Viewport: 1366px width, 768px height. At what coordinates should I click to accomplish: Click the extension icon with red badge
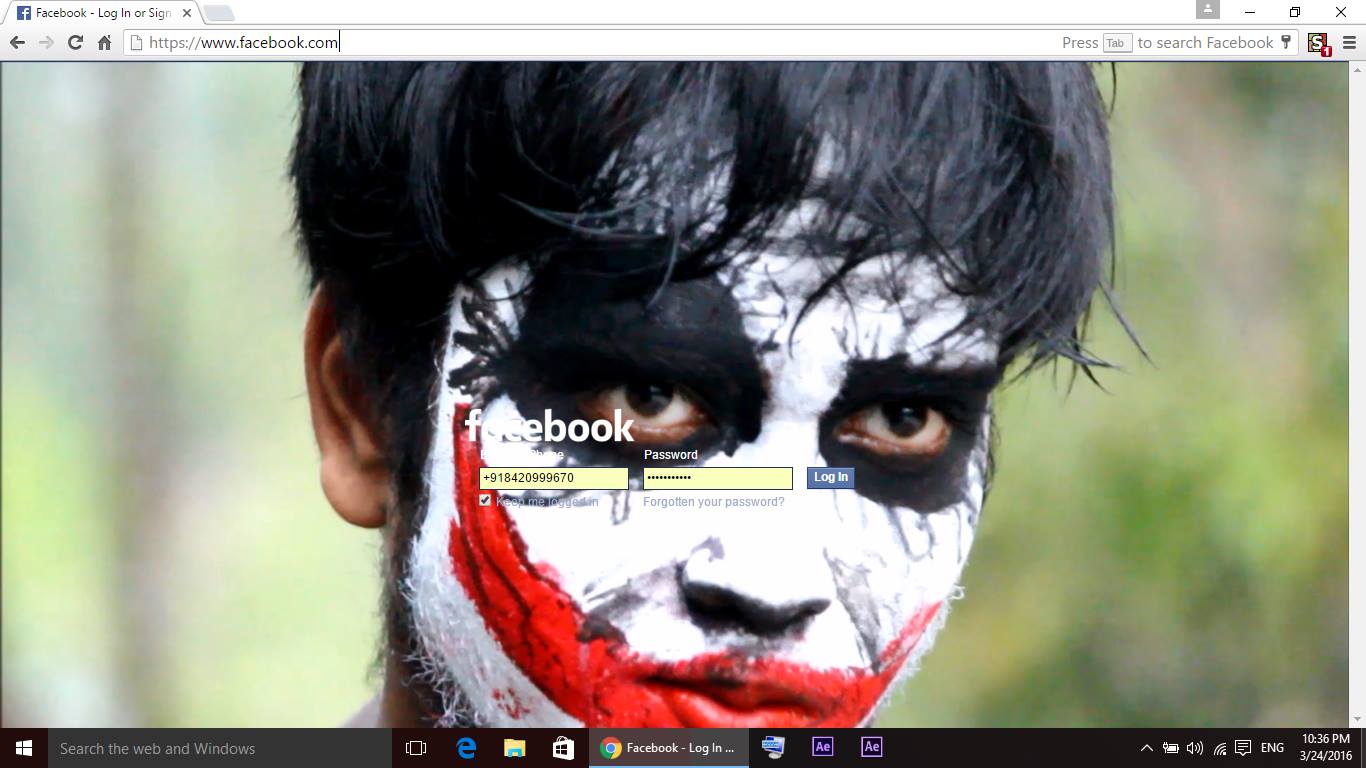pyautogui.click(x=1318, y=43)
